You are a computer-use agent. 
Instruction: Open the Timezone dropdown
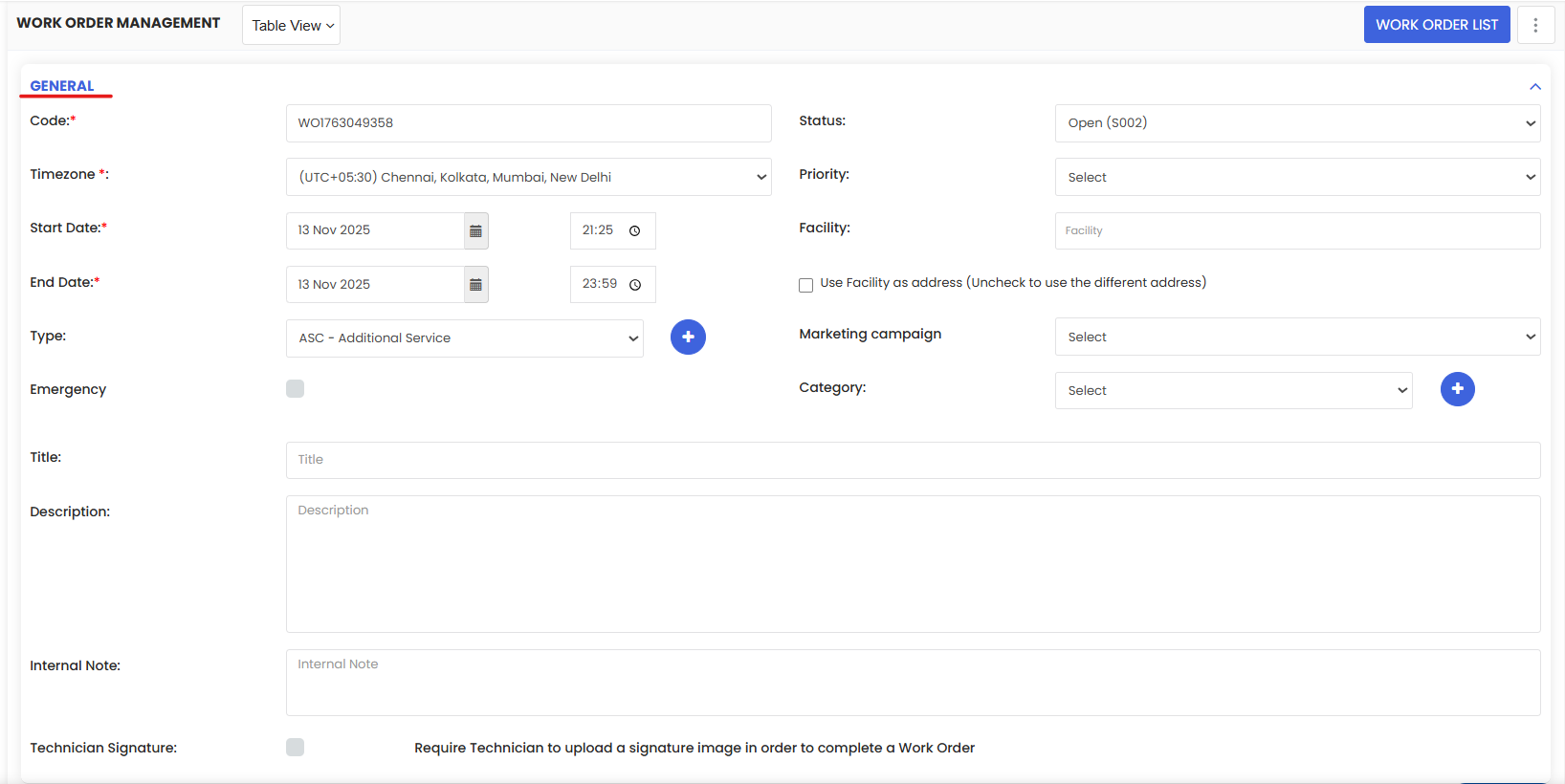point(528,177)
